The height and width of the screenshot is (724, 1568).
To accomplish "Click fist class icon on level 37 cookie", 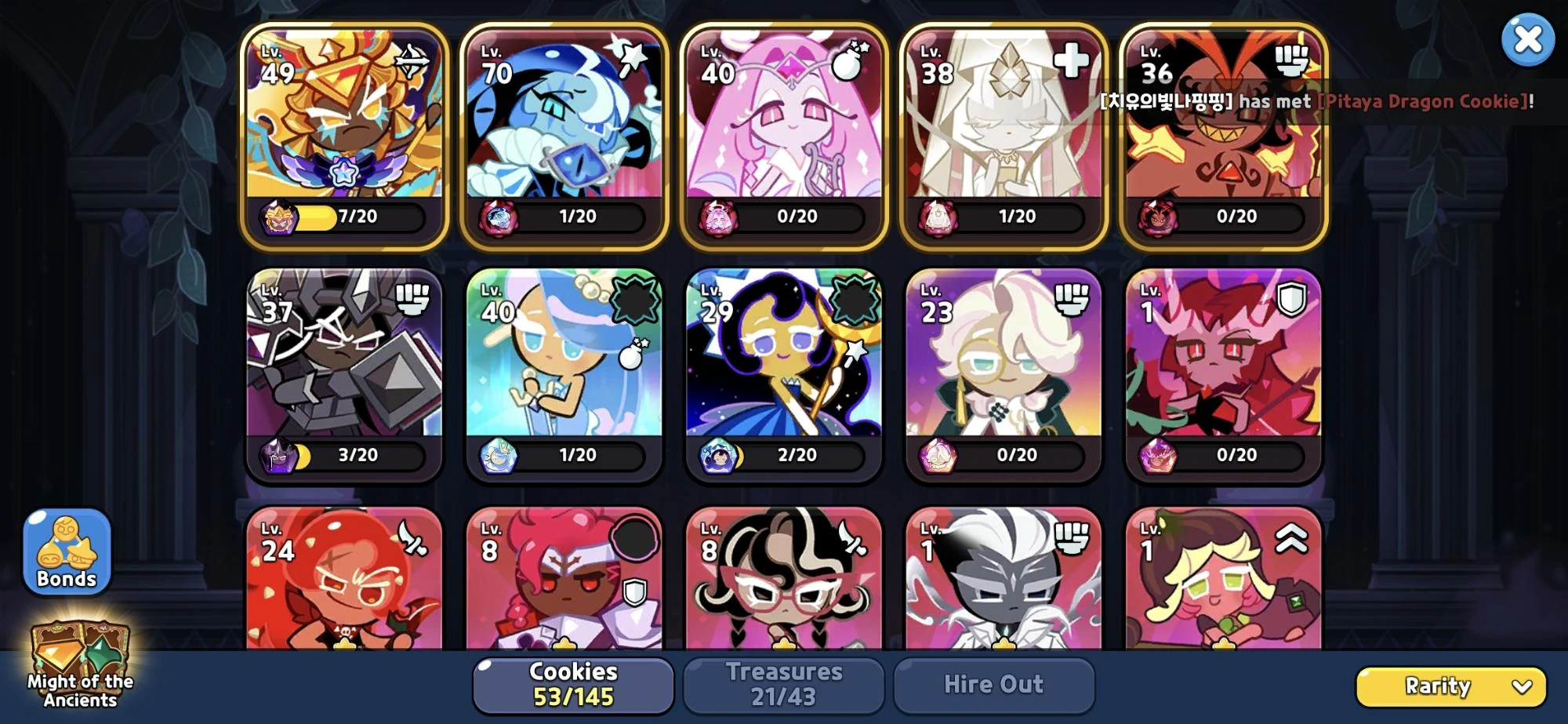I will tap(412, 299).
